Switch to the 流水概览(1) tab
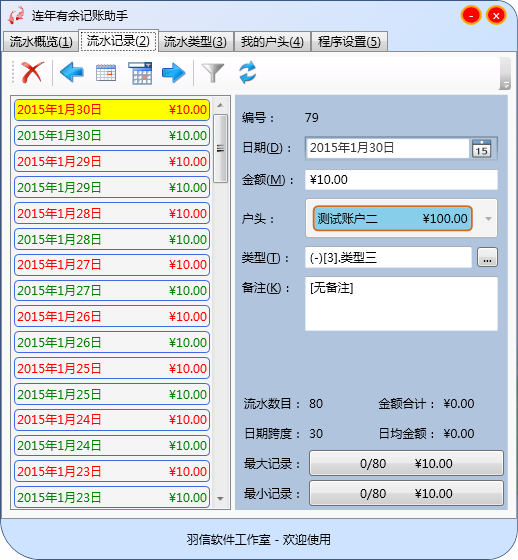 [x=40, y=42]
